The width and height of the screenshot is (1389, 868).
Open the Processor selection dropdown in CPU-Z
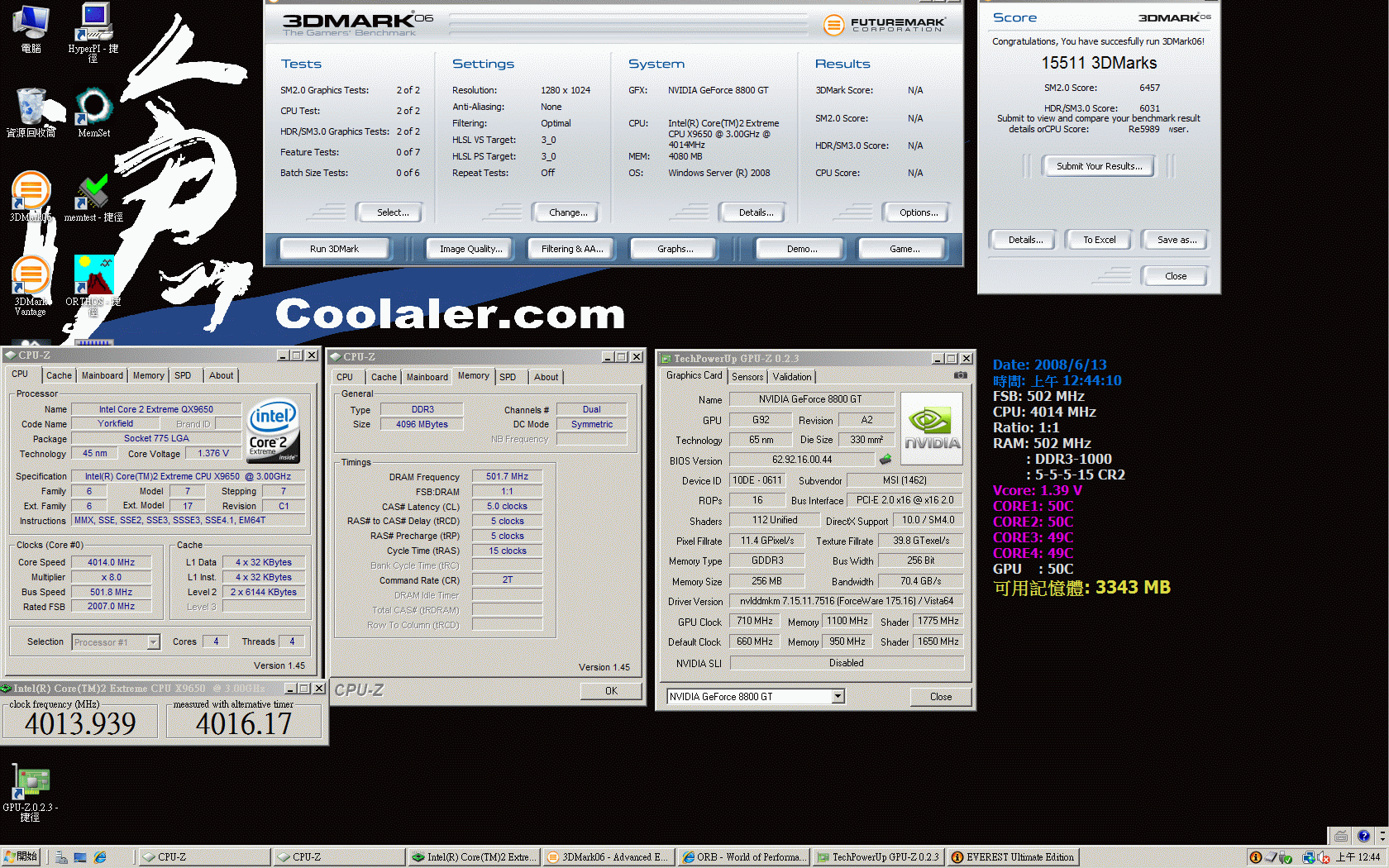point(153,642)
